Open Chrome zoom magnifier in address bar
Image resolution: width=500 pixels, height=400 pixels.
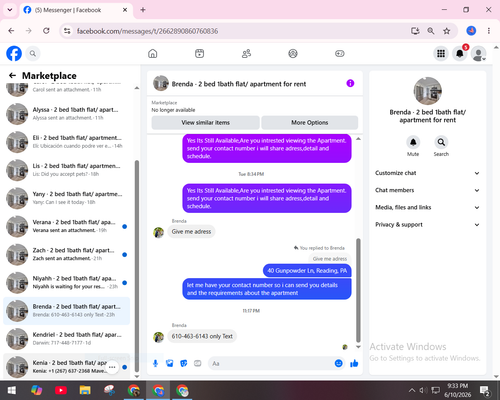coord(431,31)
